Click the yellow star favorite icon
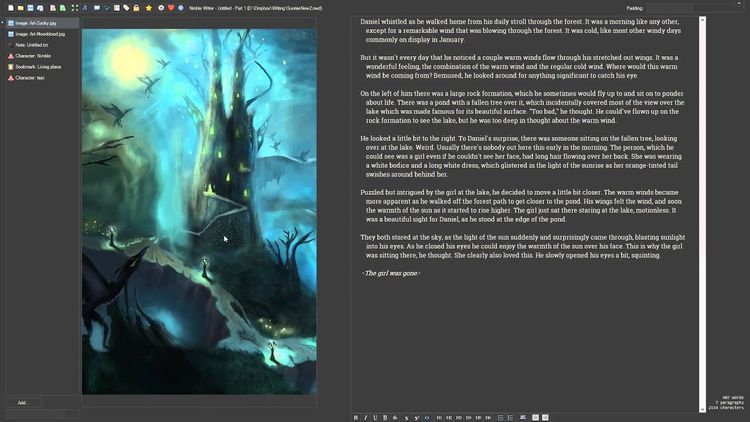The width and height of the screenshot is (750, 422). click(149, 8)
